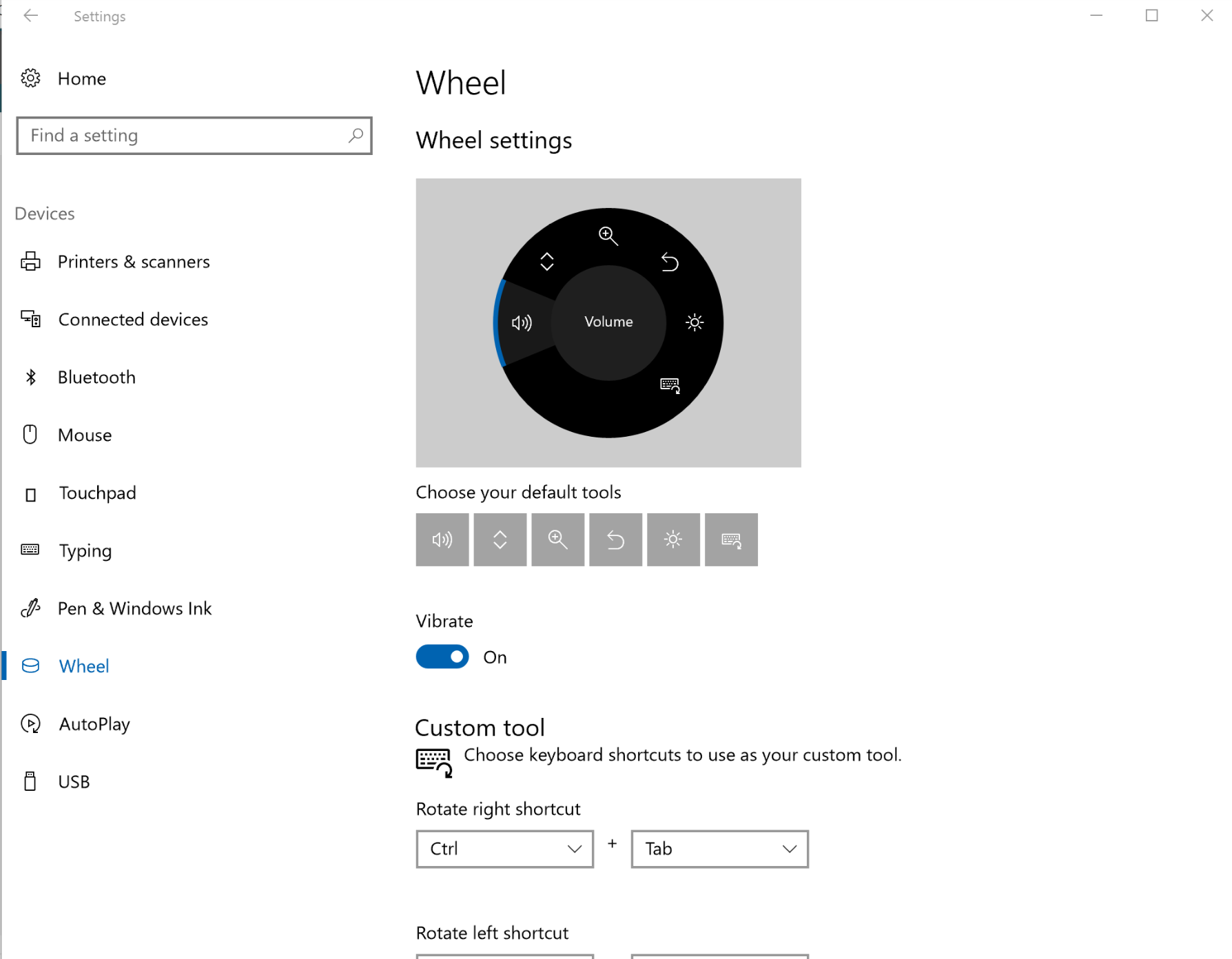Turn off the Vibrate toggle

coord(442,657)
